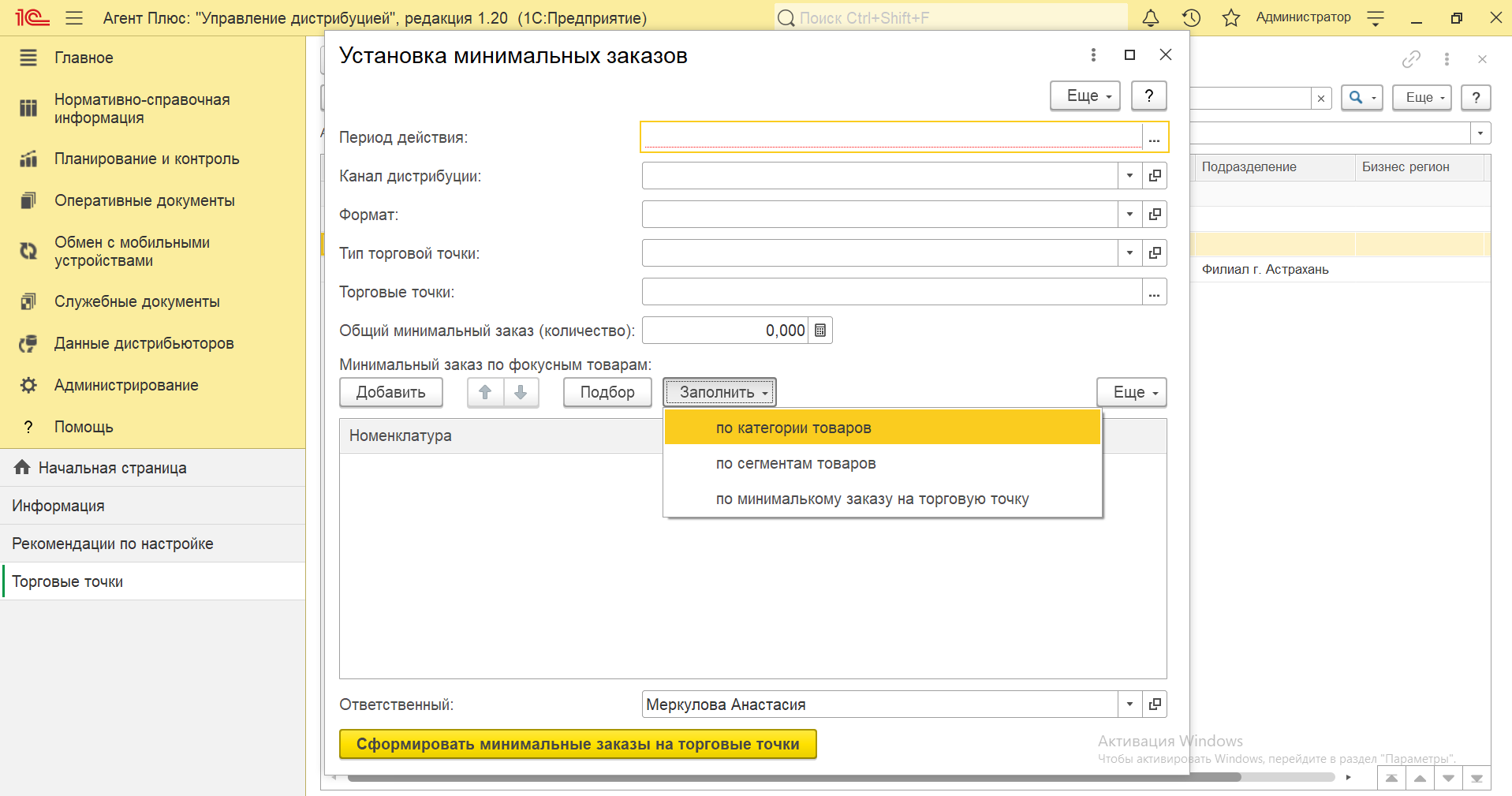
Task: Expand the Формат dropdown list
Action: point(1129,215)
